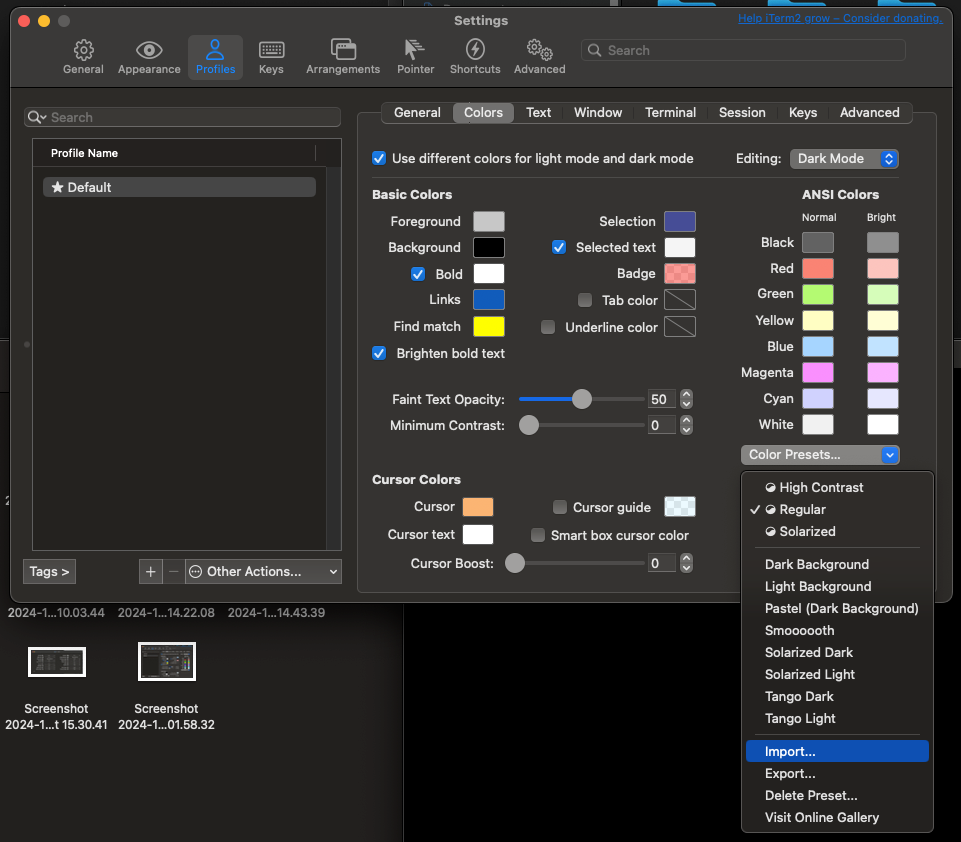Open the Color Presets dropdown

819,455
